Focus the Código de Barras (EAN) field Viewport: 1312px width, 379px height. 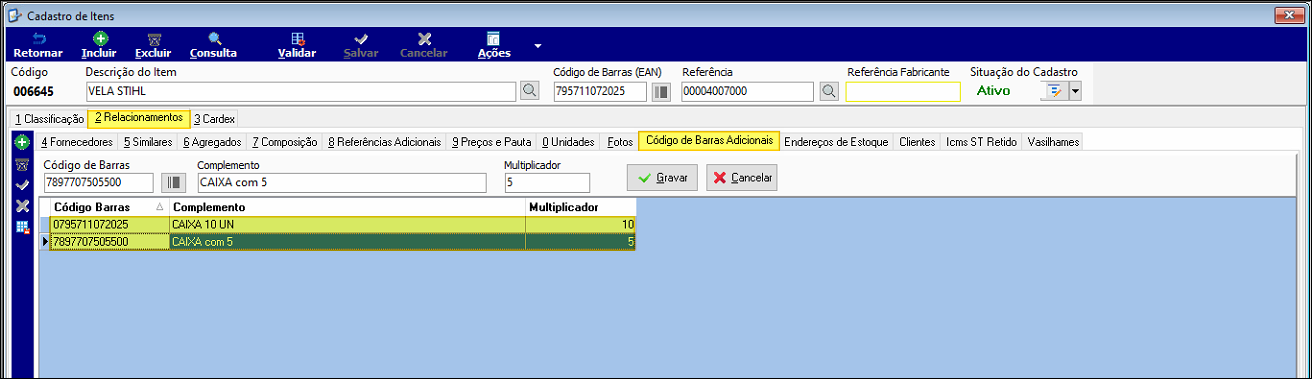coord(600,91)
